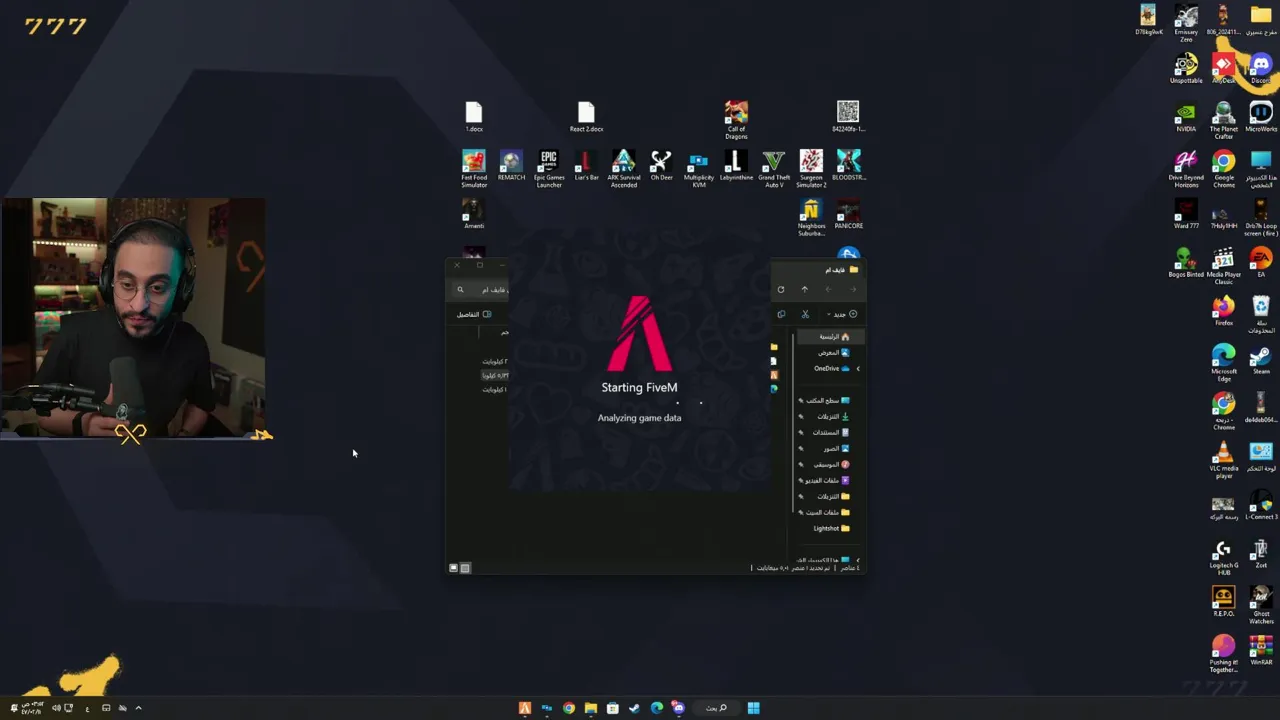Select the Emissary Zero icon

coord(1186,23)
